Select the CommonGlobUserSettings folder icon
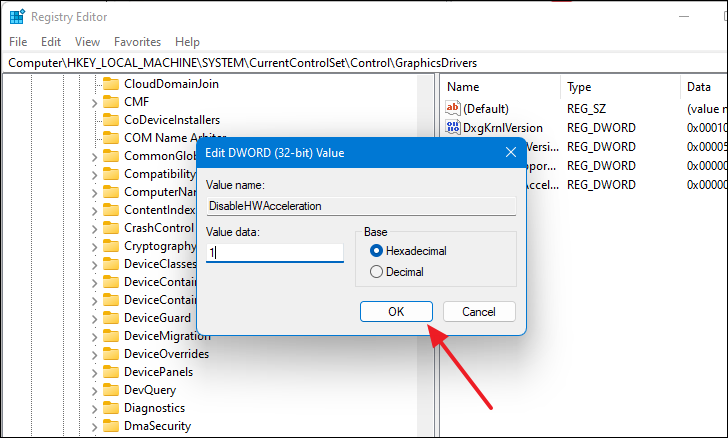Screen dimensions: 728x438 coord(110,156)
